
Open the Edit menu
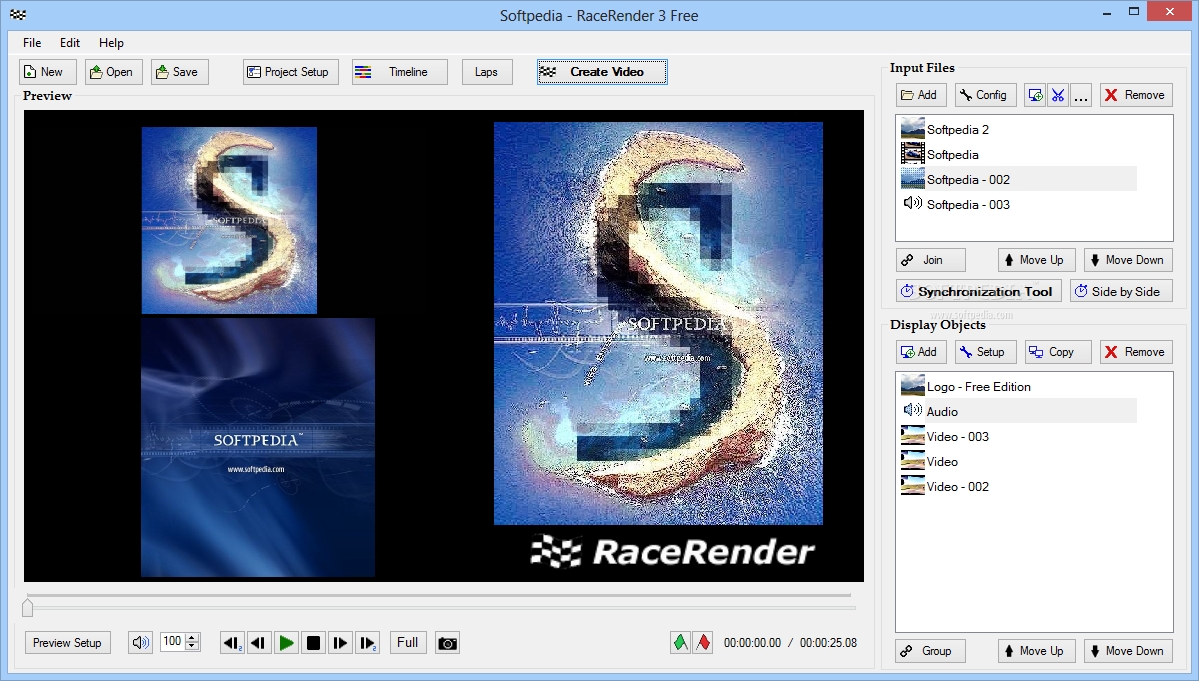[70, 43]
